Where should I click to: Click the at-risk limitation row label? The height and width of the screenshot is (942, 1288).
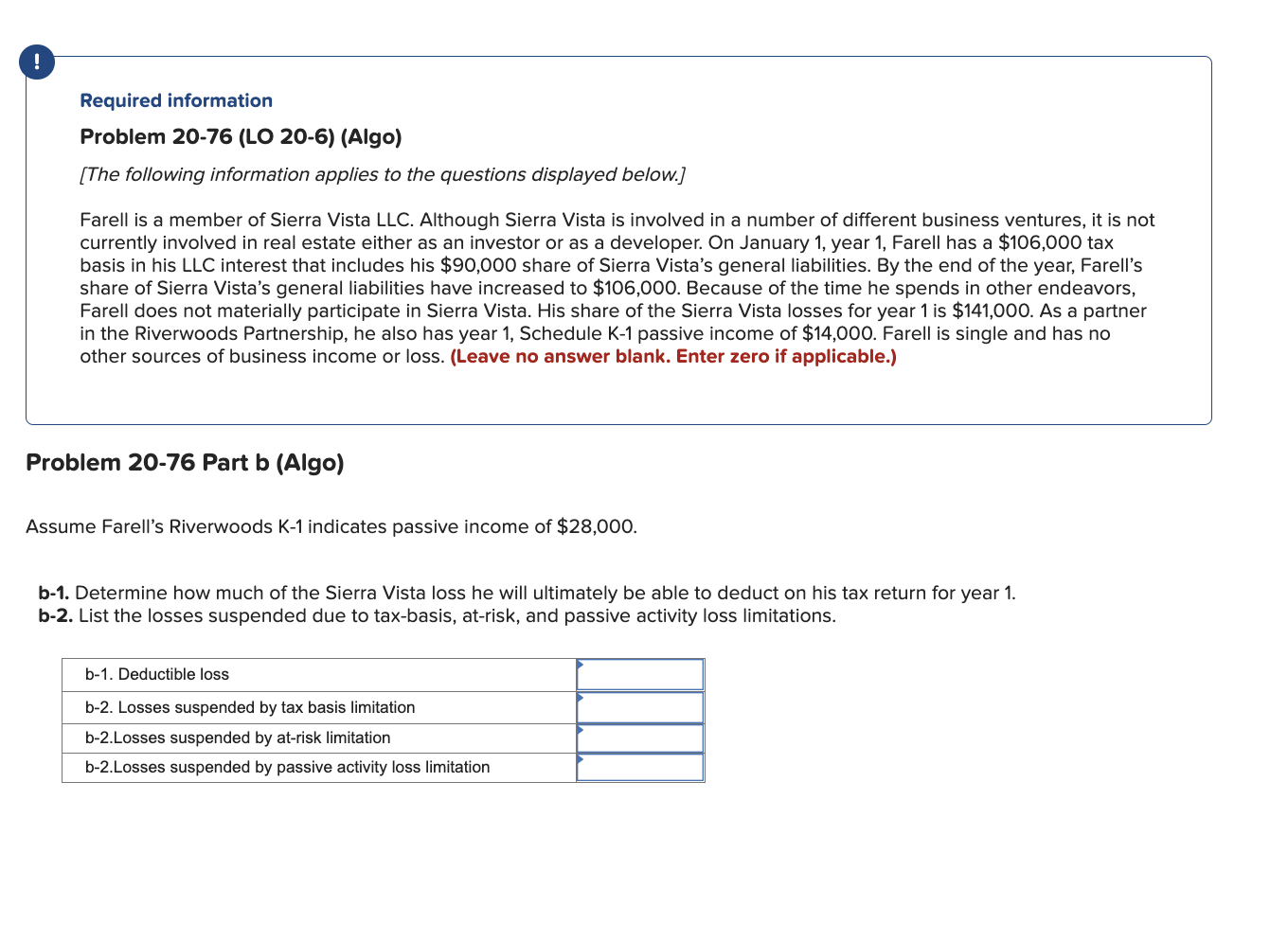pyautogui.click(x=234, y=738)
